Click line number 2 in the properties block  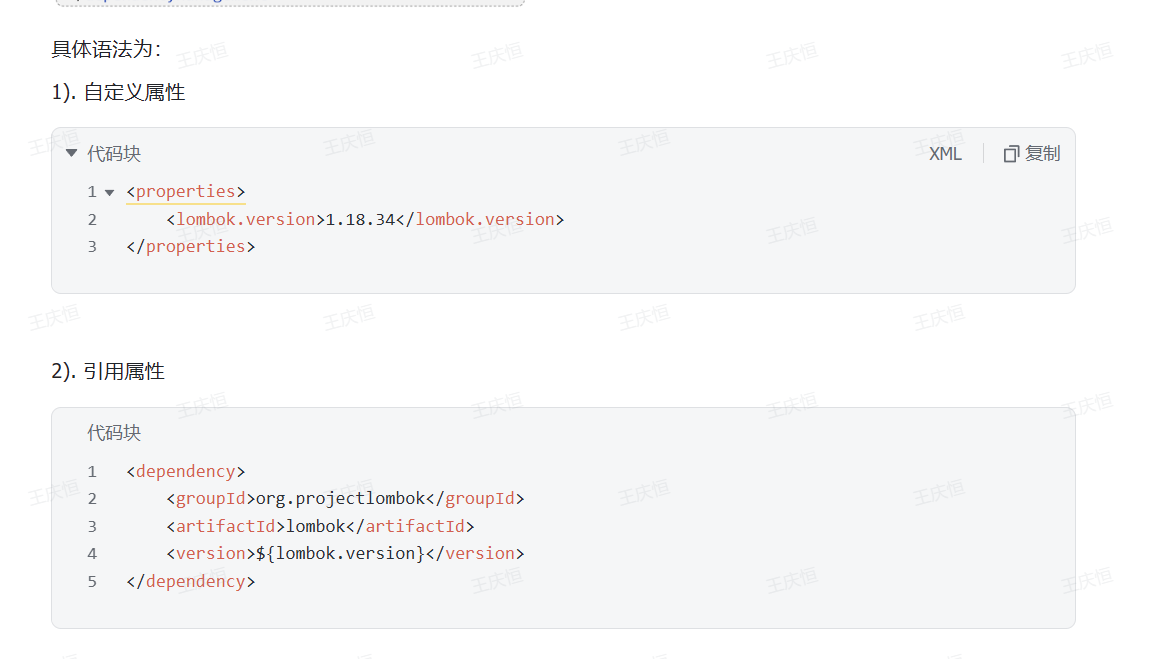point(92,219)
